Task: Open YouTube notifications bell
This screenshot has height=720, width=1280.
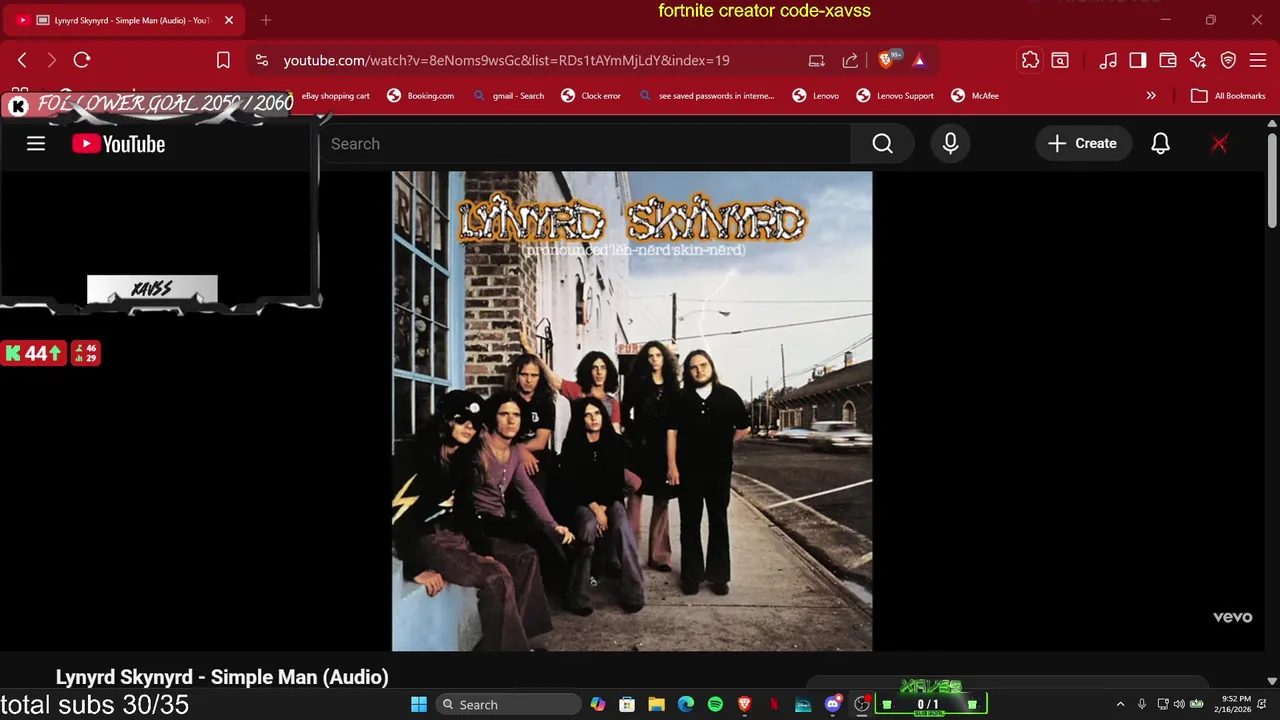Action: pos(1160,144)
